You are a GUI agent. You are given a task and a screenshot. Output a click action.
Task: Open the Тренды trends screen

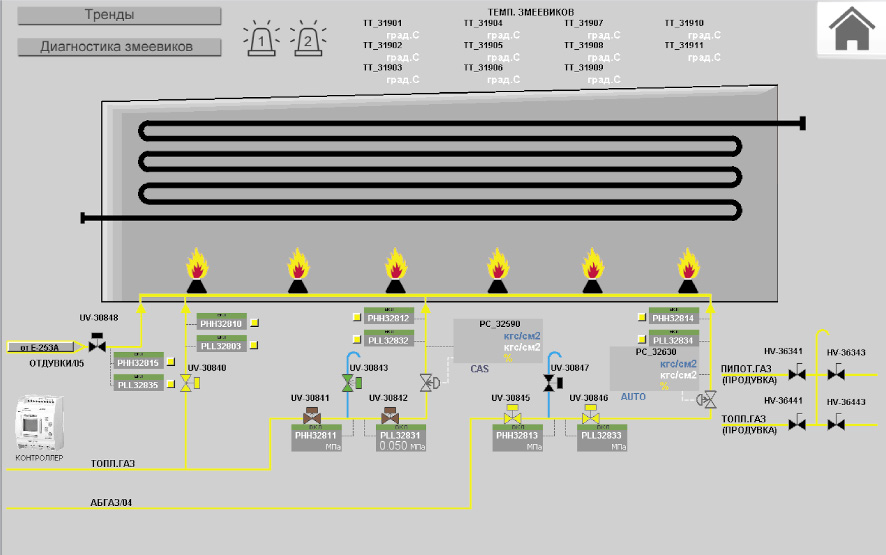(119, 15)
